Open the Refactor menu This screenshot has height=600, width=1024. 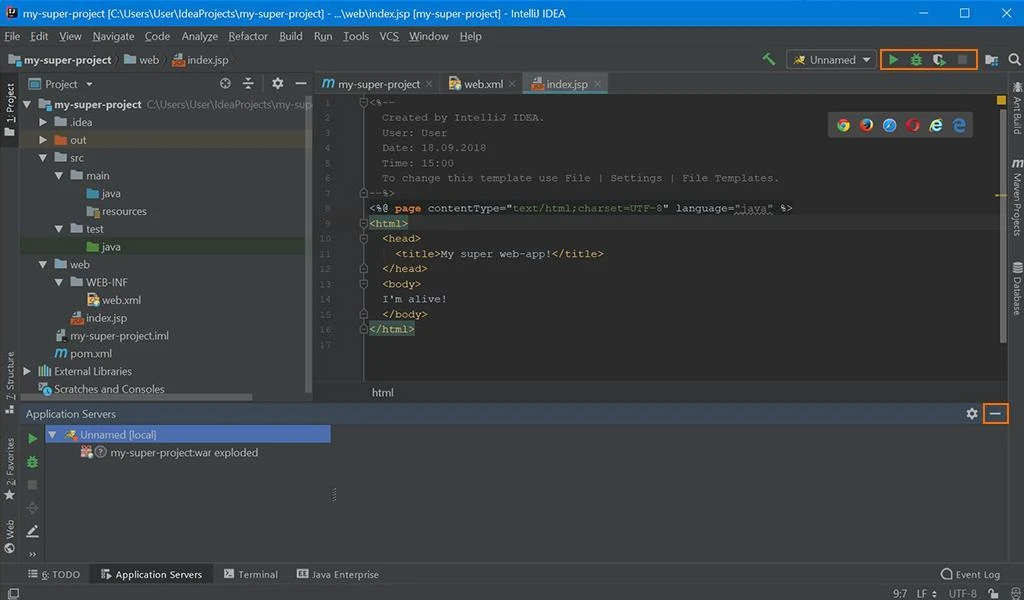(x=248, y=36)
